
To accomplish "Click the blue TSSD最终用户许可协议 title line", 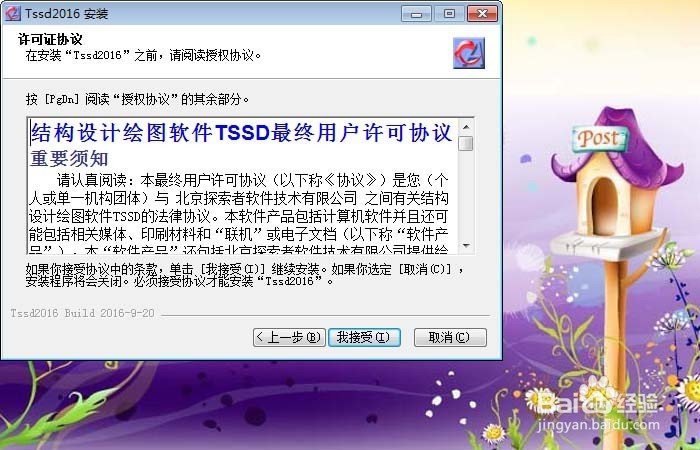I will [x=241, y=133].
